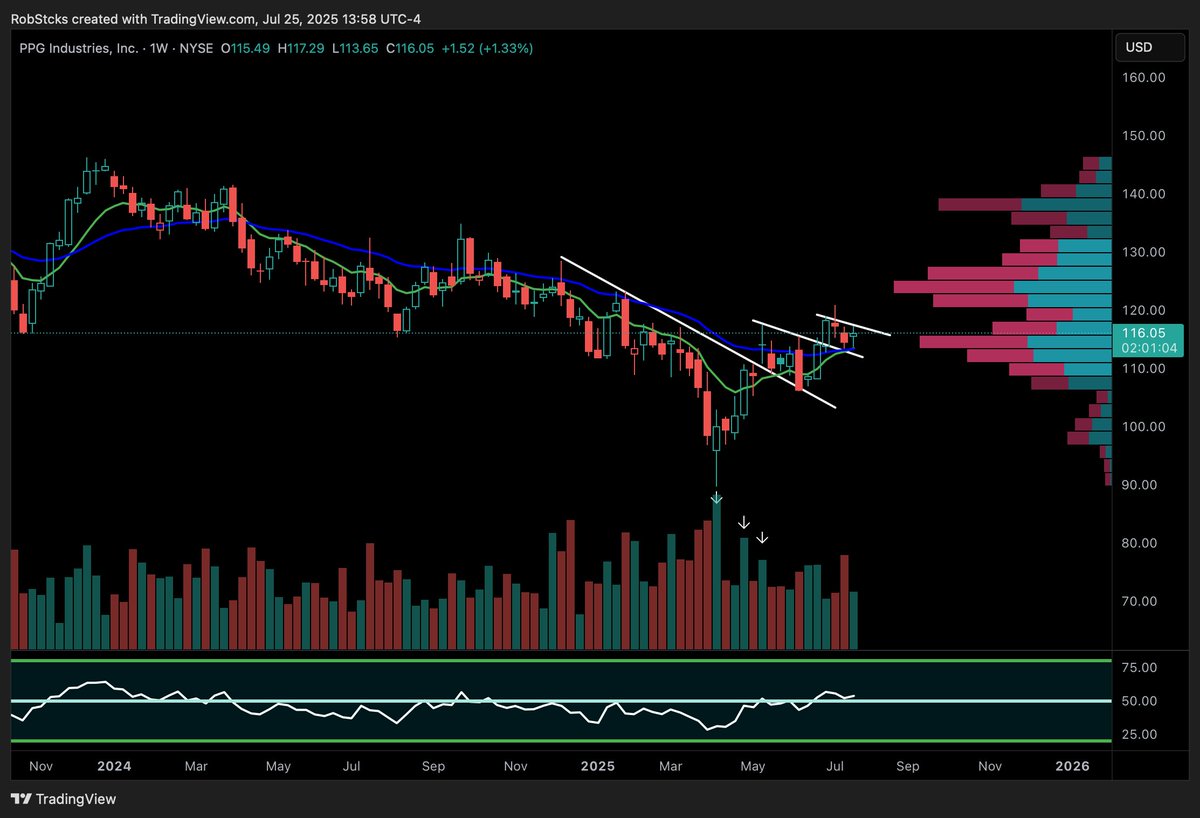
Task: Click the 2025 time axis label
Action: pos(597,767)
